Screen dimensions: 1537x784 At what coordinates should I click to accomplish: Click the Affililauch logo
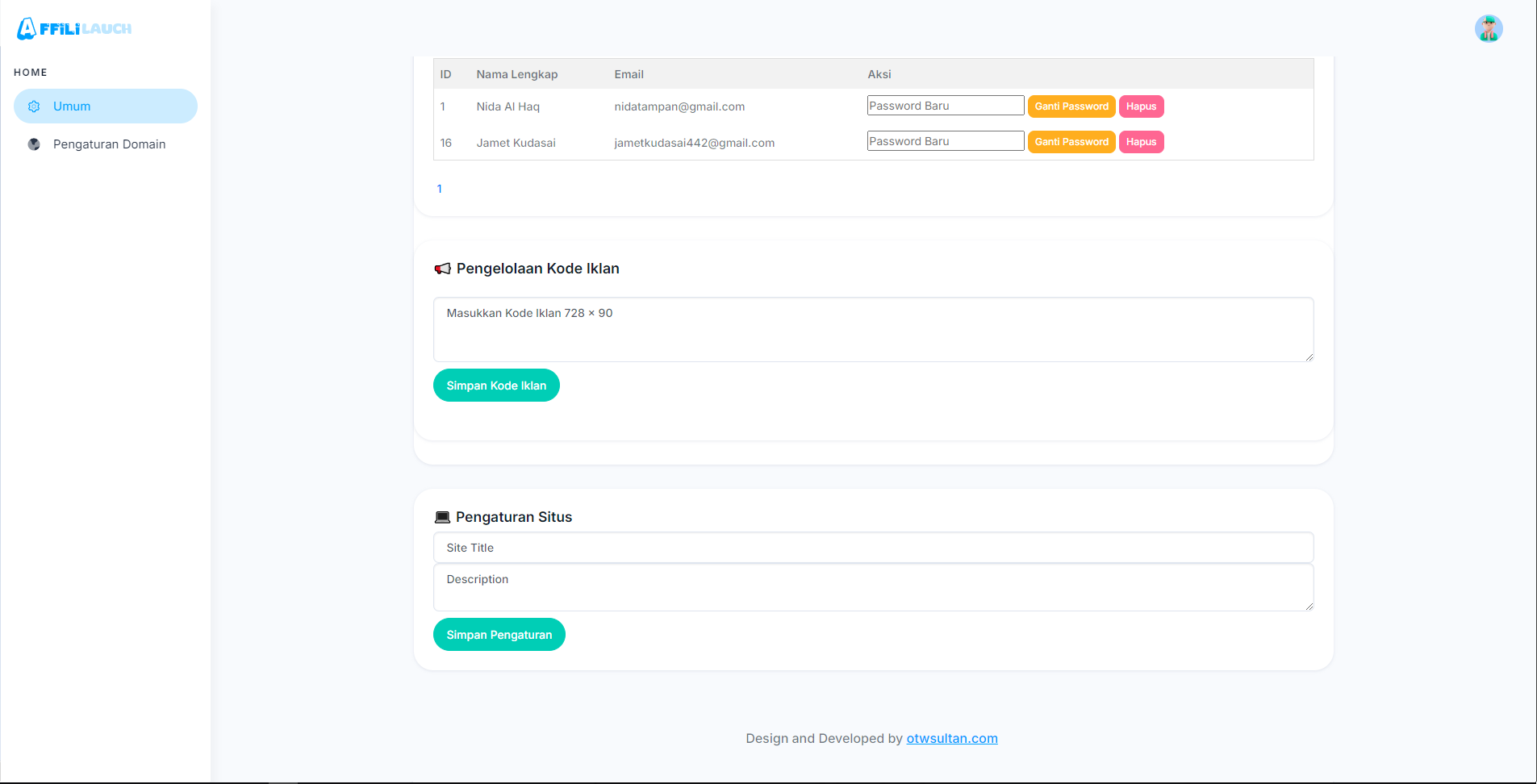[x=74, y=29]
